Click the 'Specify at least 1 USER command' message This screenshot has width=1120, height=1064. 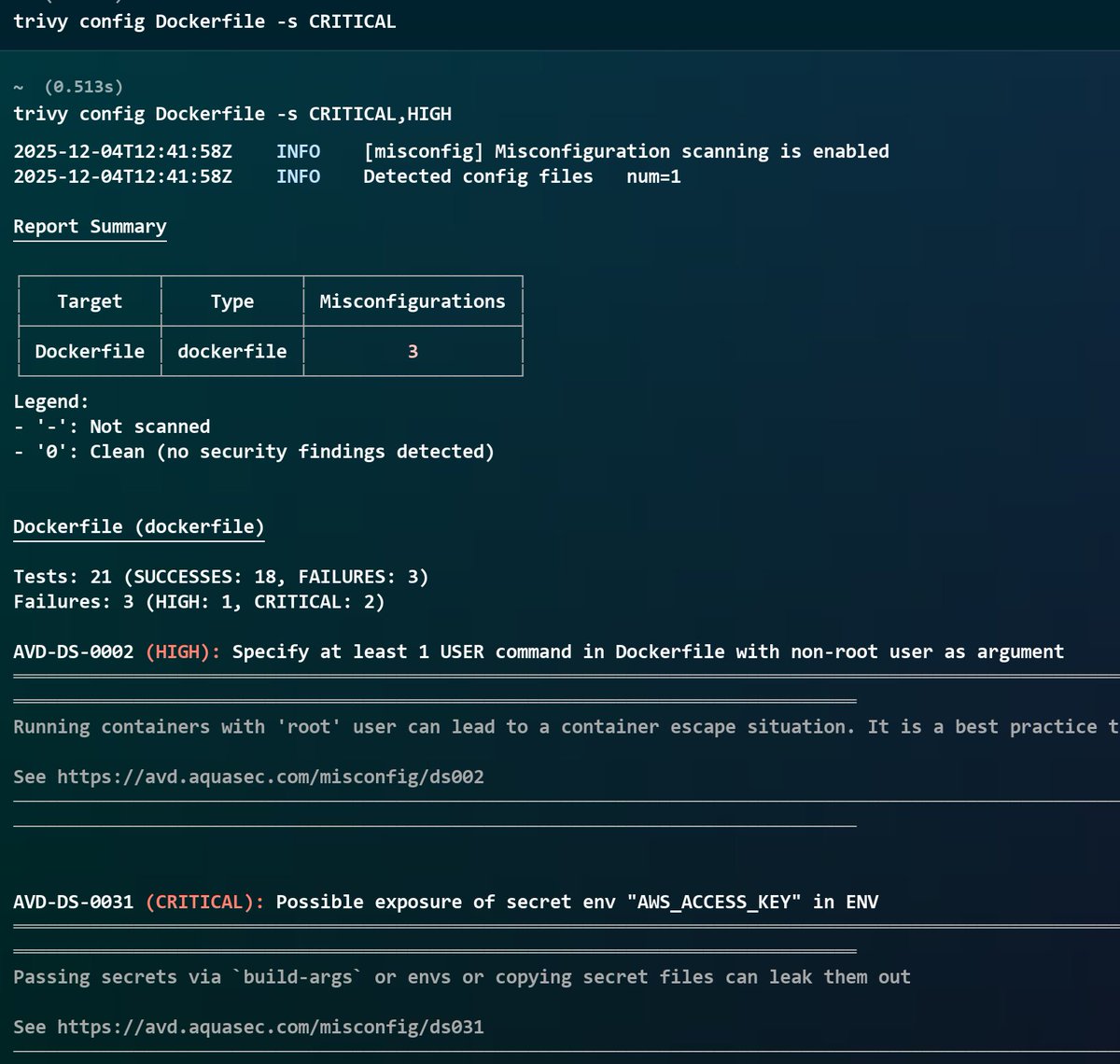(648, 652)
